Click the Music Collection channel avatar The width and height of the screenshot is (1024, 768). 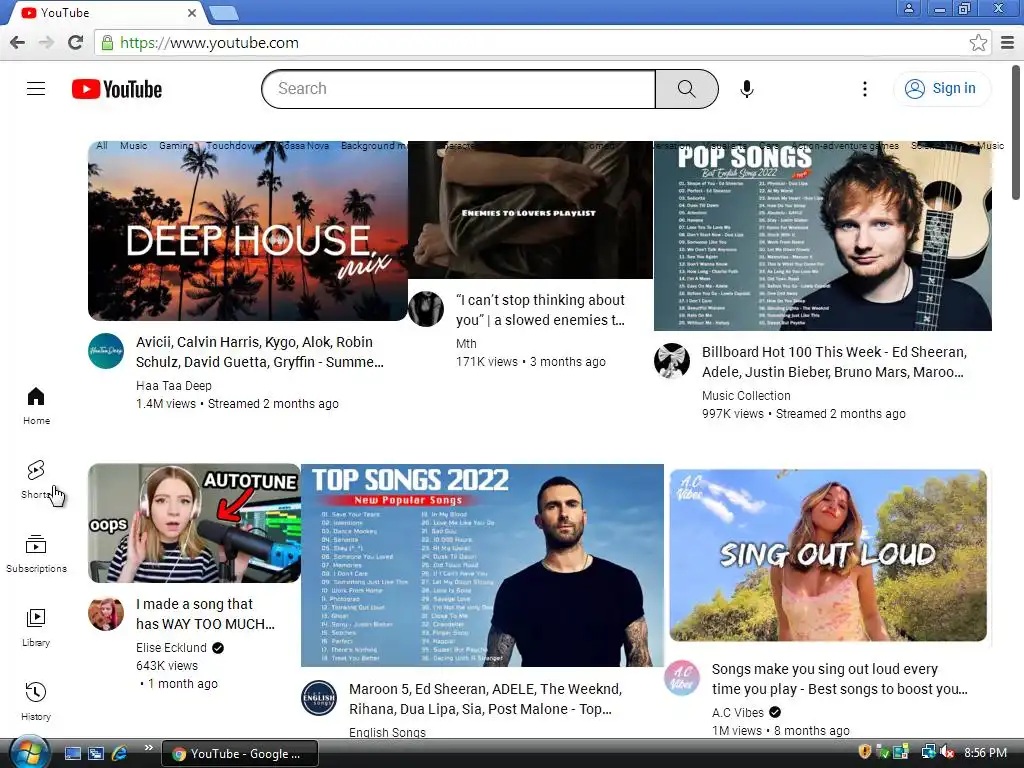point(671,360)
